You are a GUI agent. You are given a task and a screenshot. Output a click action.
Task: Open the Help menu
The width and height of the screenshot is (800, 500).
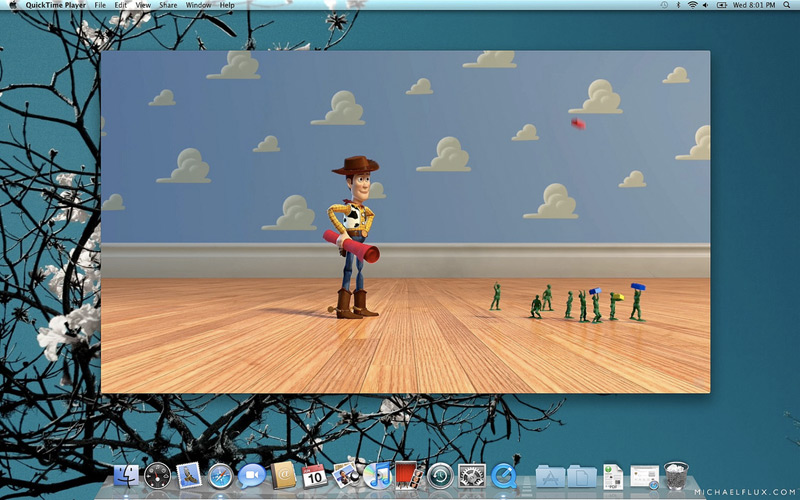(x=227, y=5)
